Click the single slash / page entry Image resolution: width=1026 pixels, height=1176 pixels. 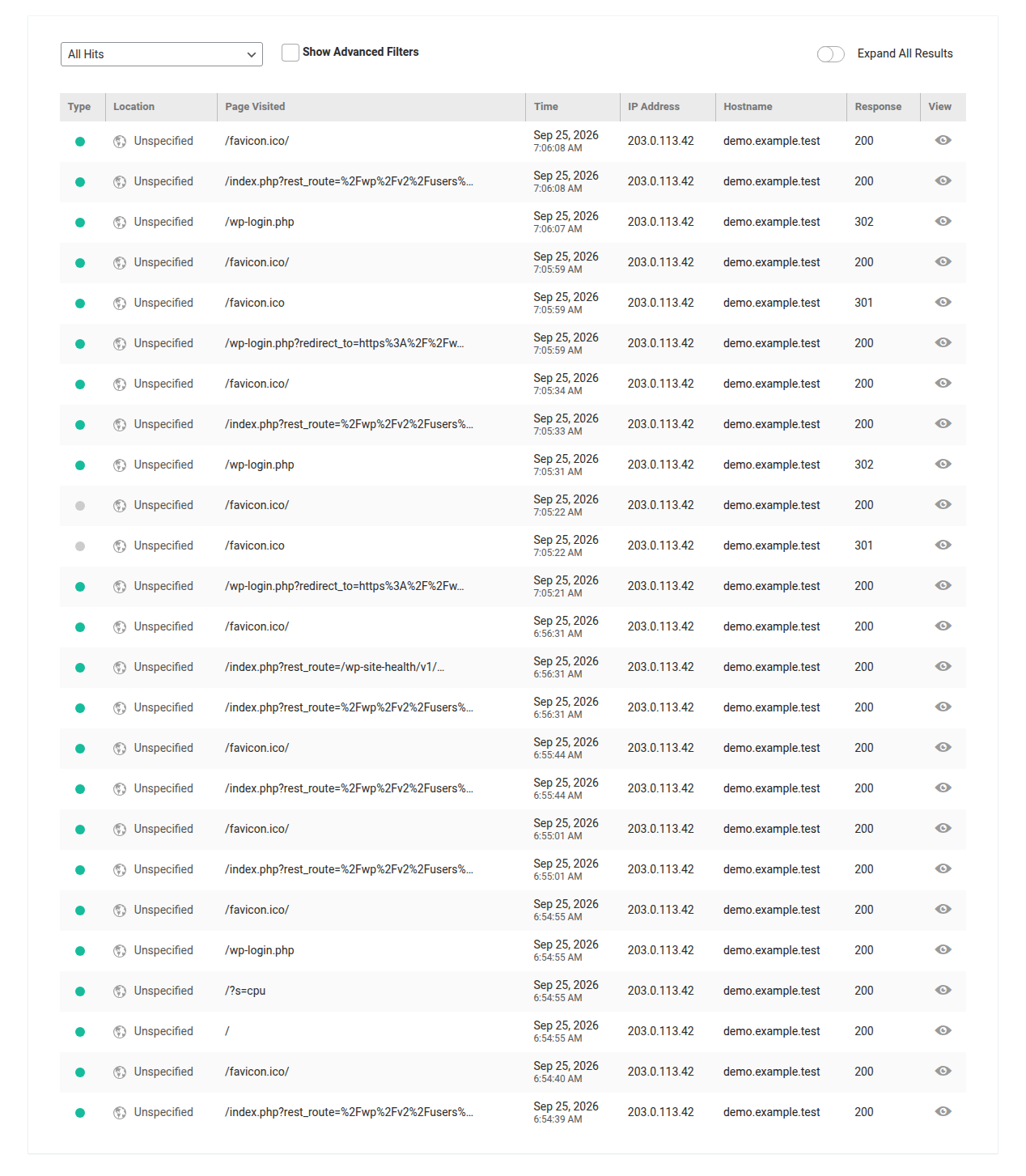pos(227,1031)
